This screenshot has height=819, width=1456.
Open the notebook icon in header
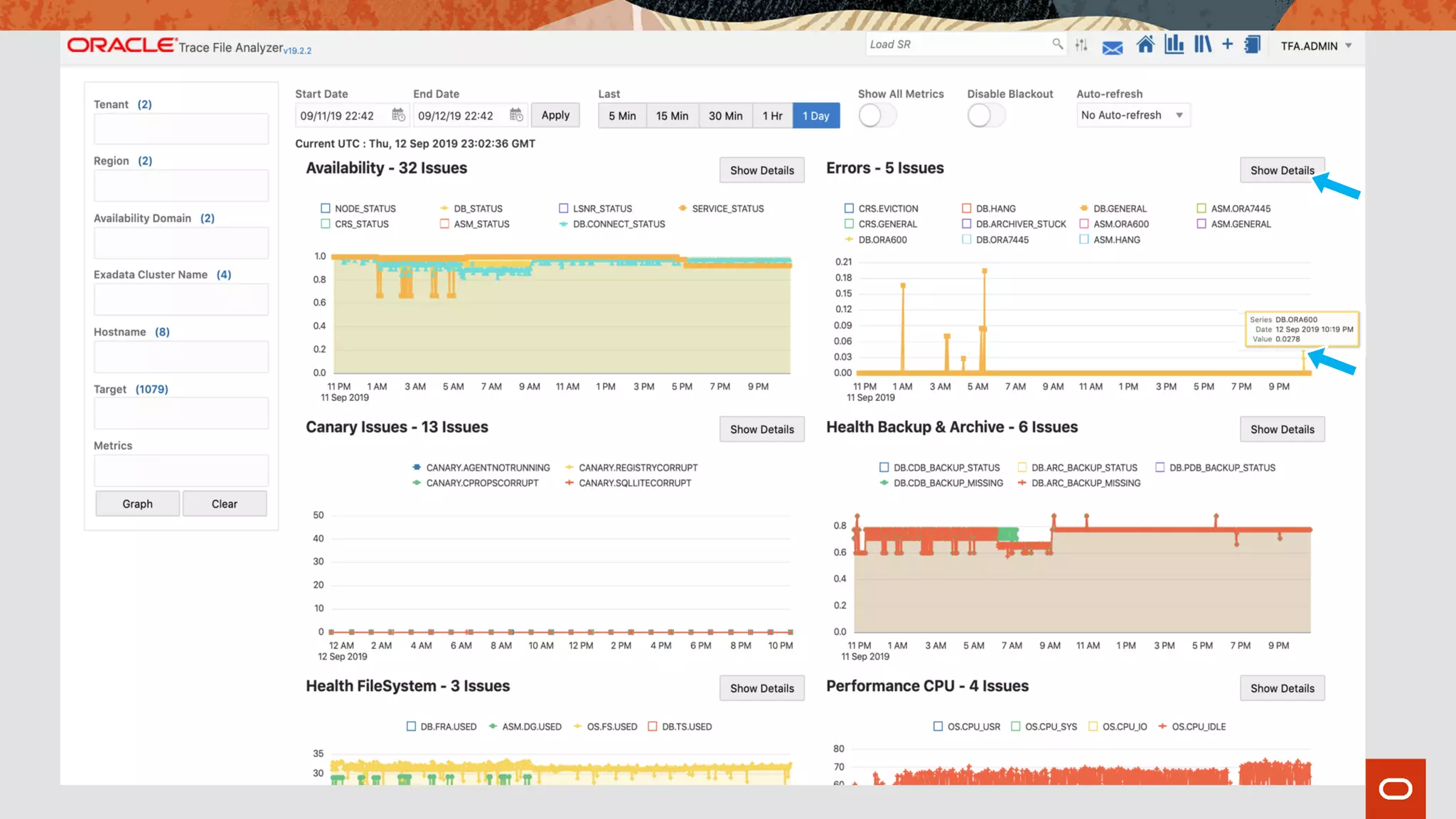tap(1252, 45)
